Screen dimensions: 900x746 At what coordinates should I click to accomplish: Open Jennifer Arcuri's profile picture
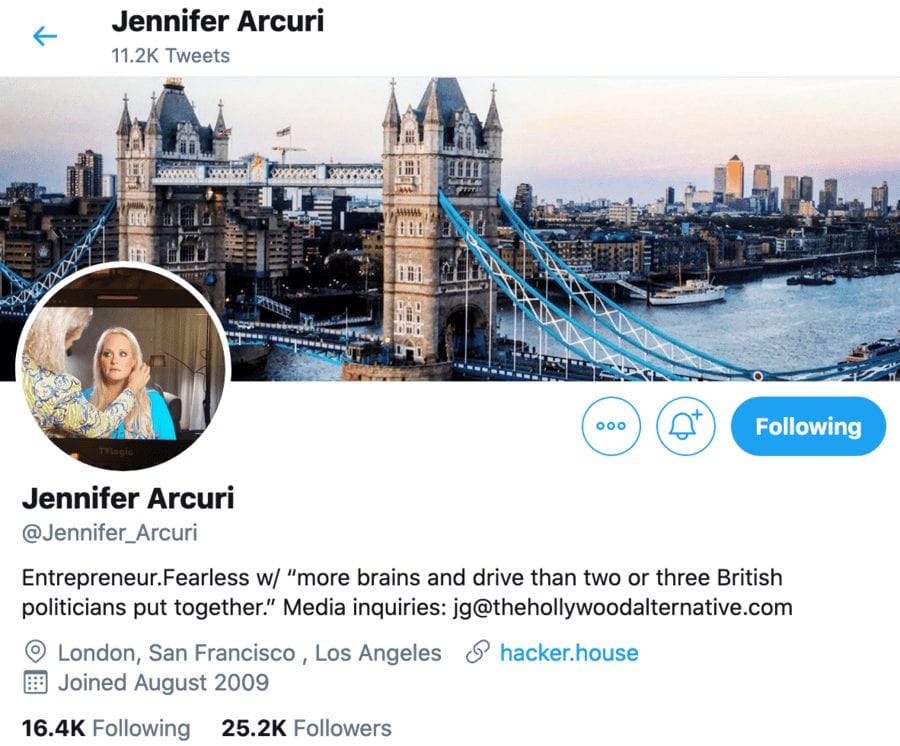[x=123, y=368]
